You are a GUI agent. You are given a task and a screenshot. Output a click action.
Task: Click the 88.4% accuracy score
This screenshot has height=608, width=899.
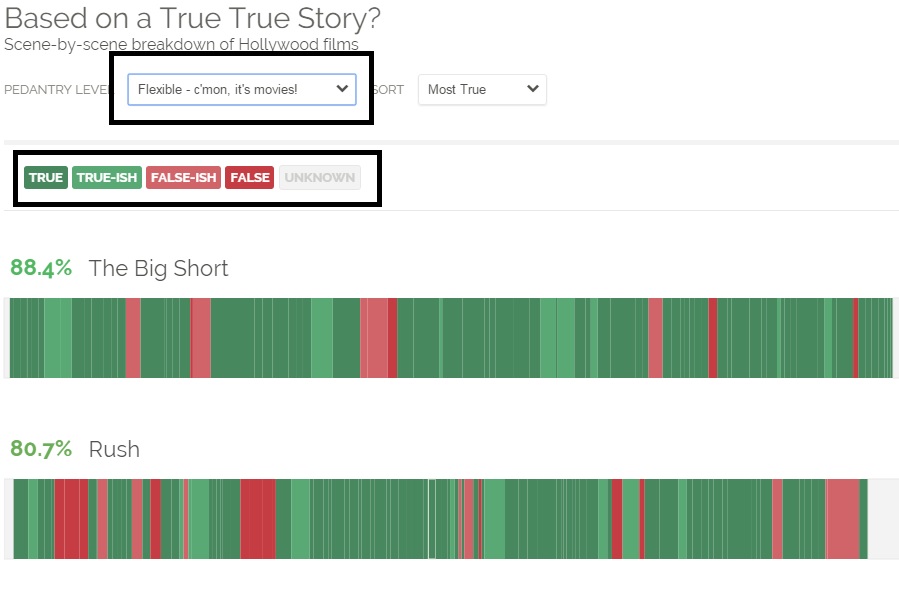coord(41,268)
